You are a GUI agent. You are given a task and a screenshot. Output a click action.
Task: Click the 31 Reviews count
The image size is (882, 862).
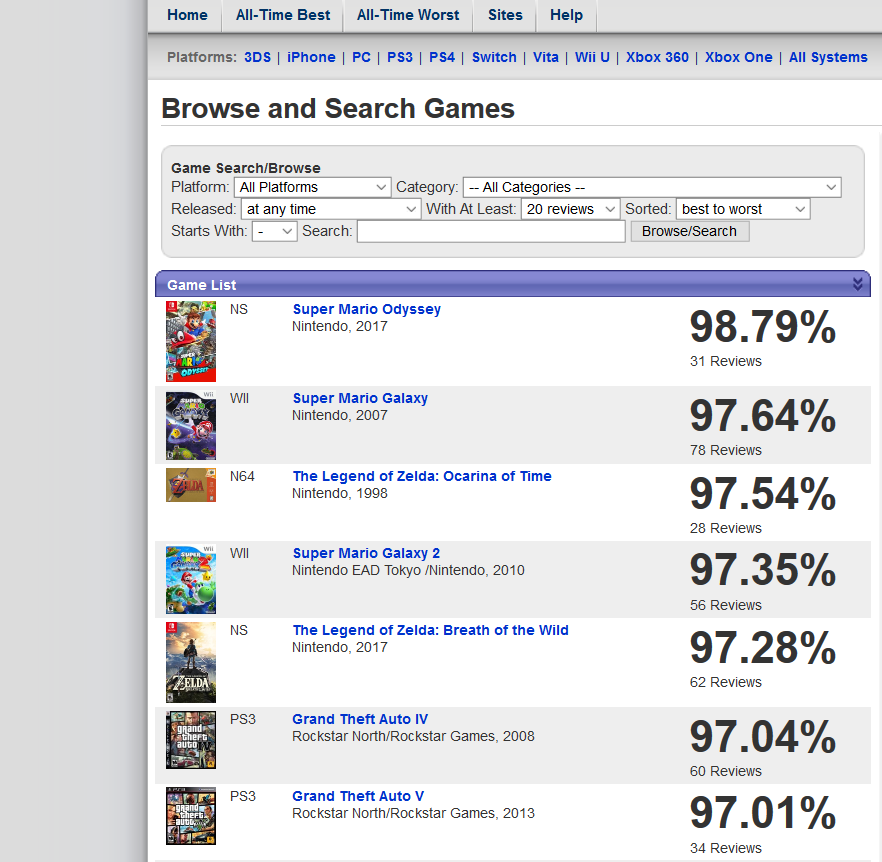coord(726,361)
